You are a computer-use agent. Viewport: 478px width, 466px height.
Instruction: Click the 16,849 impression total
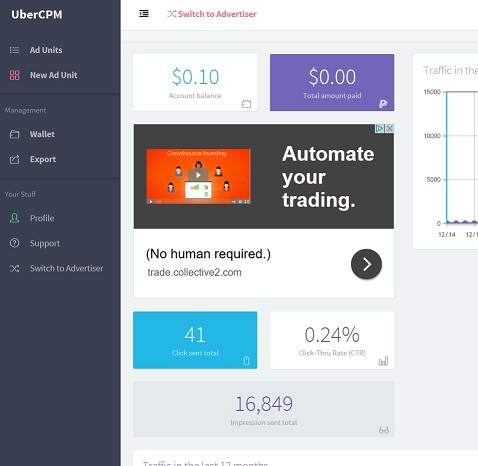click(x=264, y=404)
